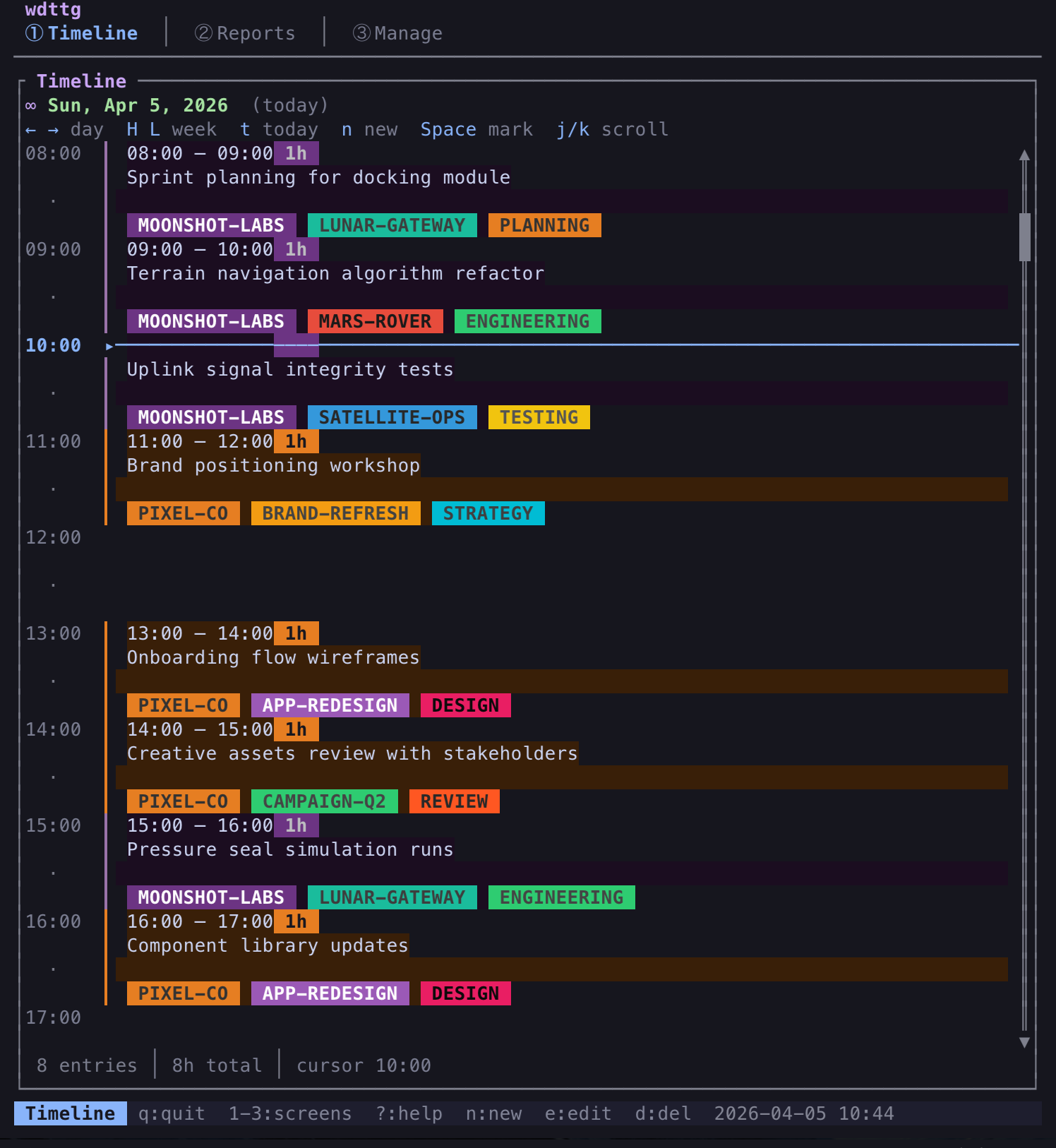Click the Sun, Apr 5, 2026 date heading
1056x1148 pixels.
(138, 105)
